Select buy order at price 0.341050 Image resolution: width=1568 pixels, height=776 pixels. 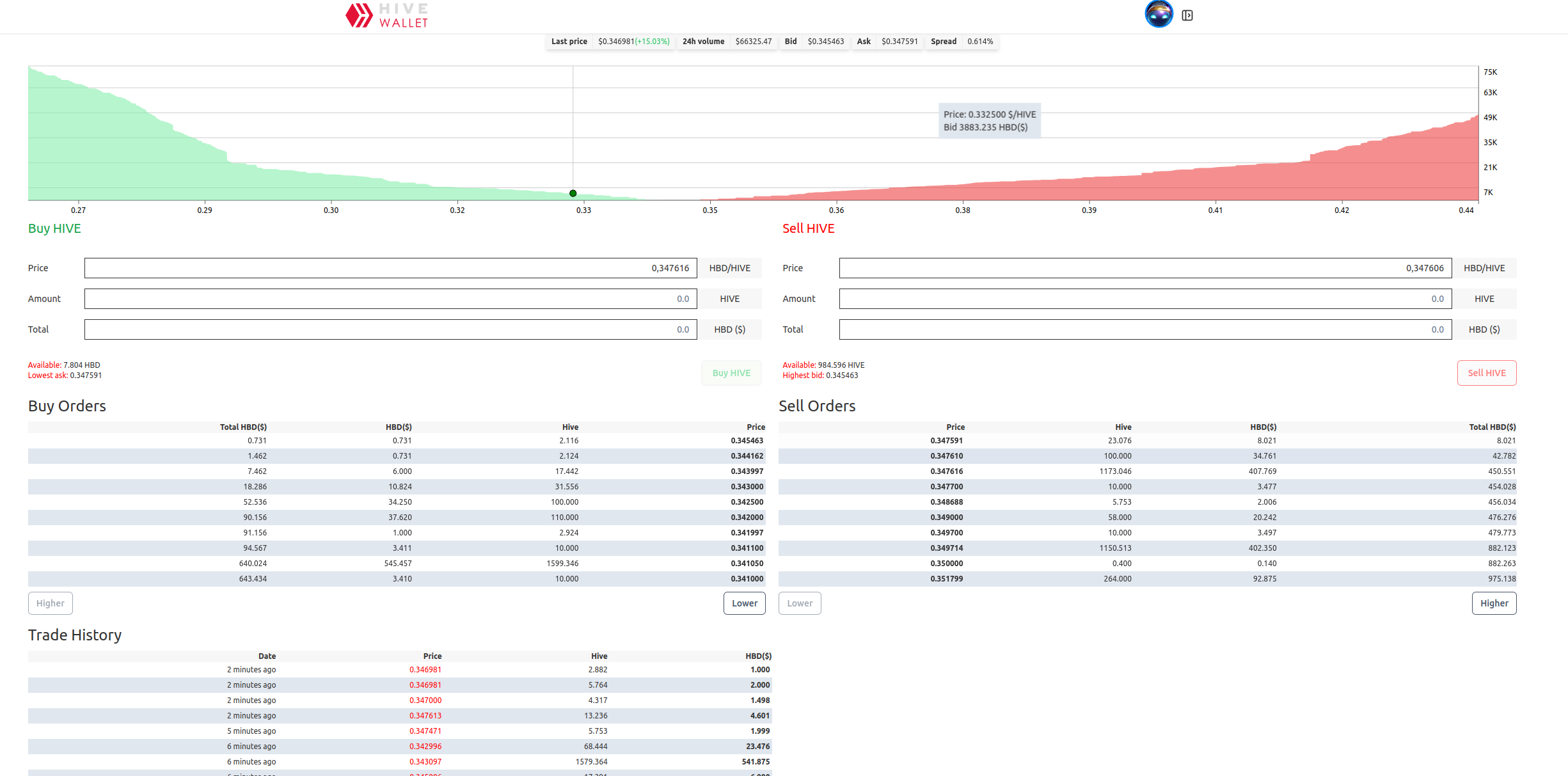tap(747, 564)
